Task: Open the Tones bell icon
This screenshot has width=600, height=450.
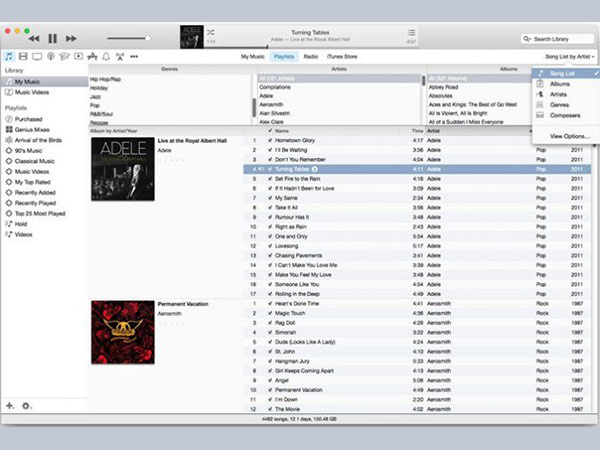Action: click(x=106, y=57)
